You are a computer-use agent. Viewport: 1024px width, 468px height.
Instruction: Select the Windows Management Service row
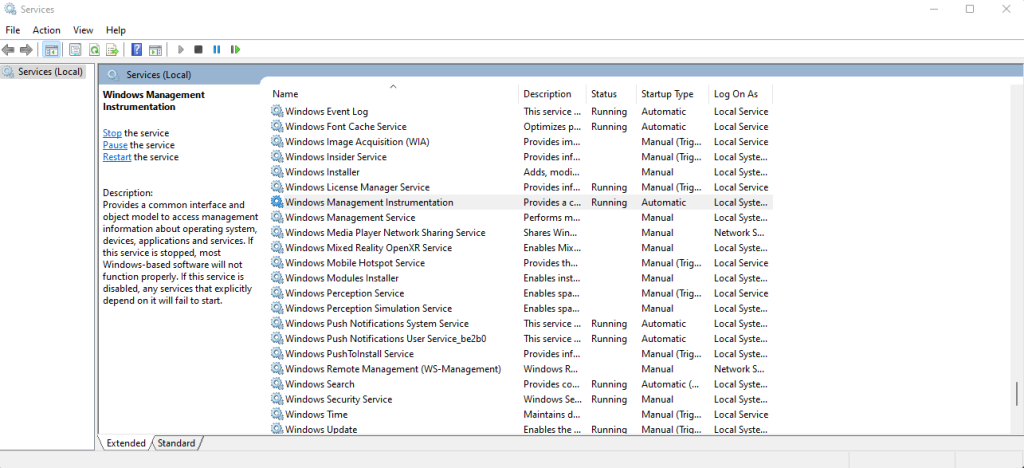pyautogui.click(x=521, y=217)
